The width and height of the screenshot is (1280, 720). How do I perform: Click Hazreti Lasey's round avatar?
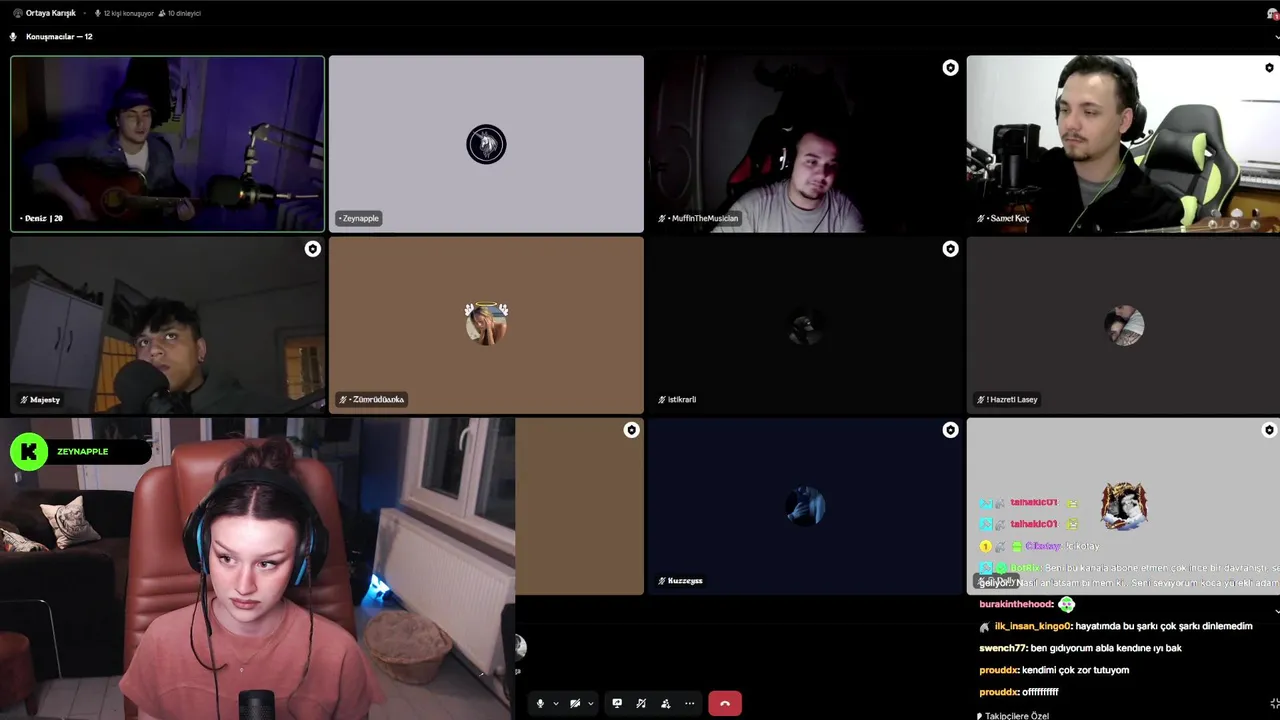[x=1124, y=325]
